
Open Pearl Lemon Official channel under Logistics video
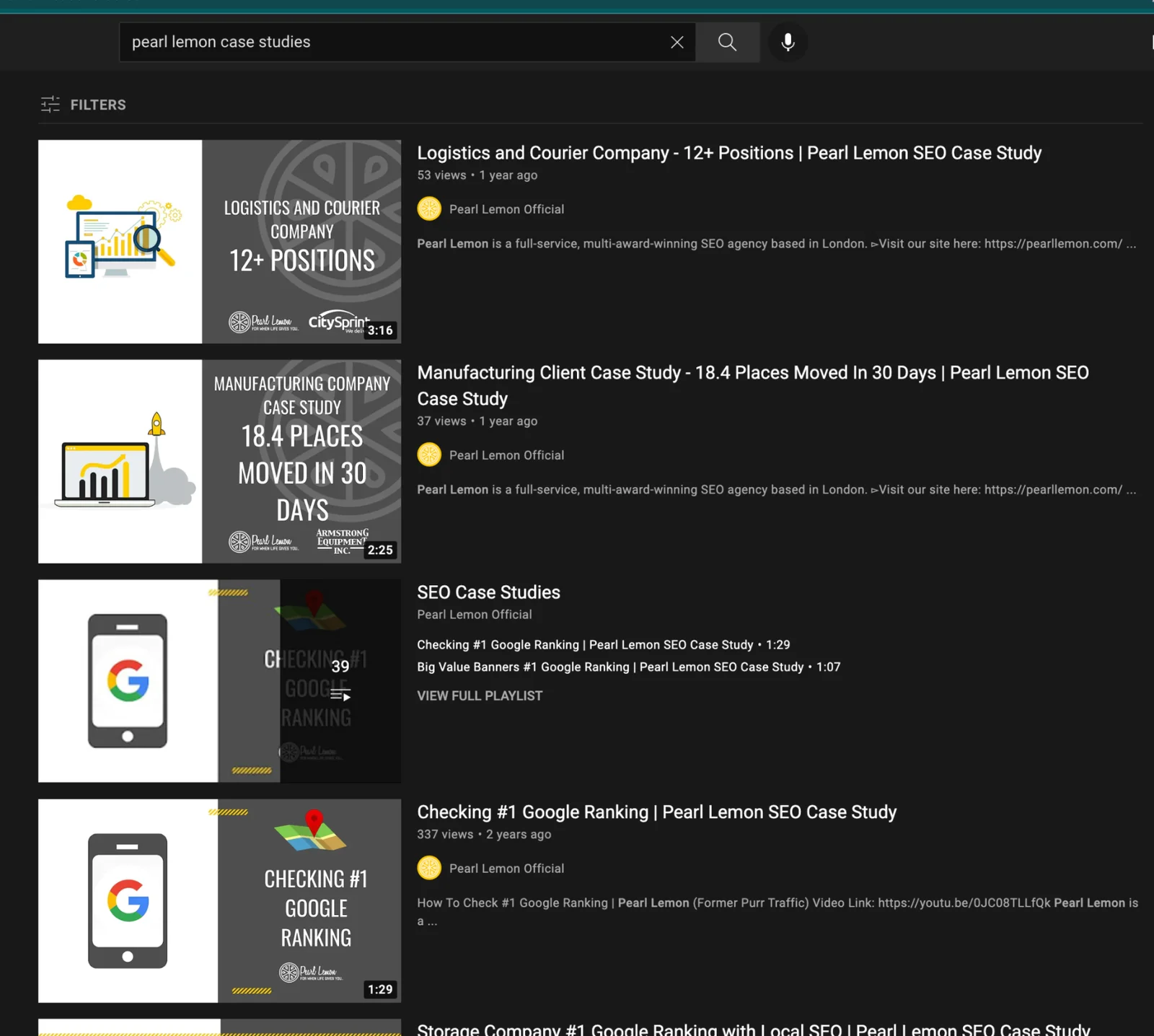pyautogui.click(x=506, y=209)
